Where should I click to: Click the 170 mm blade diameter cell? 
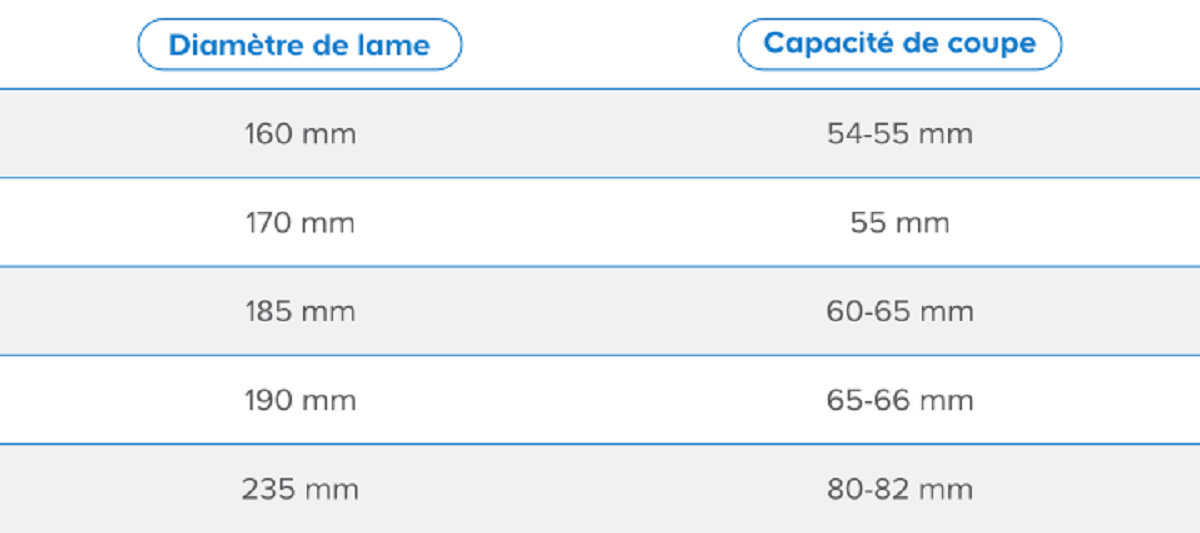point(300,222)
